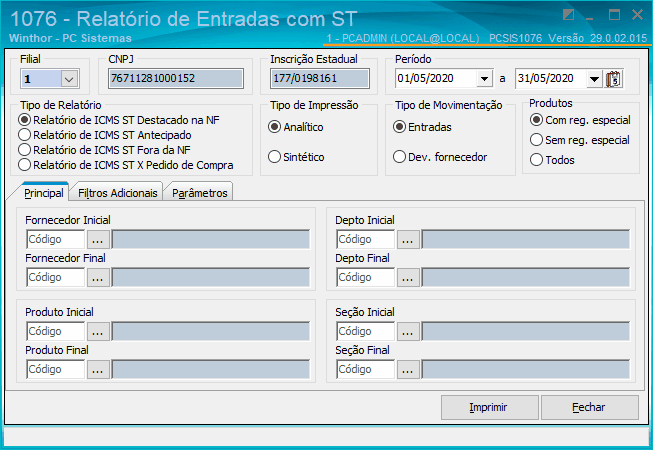
Task: Click the Fornecedor Inicial description box
Action: (211, 240)
